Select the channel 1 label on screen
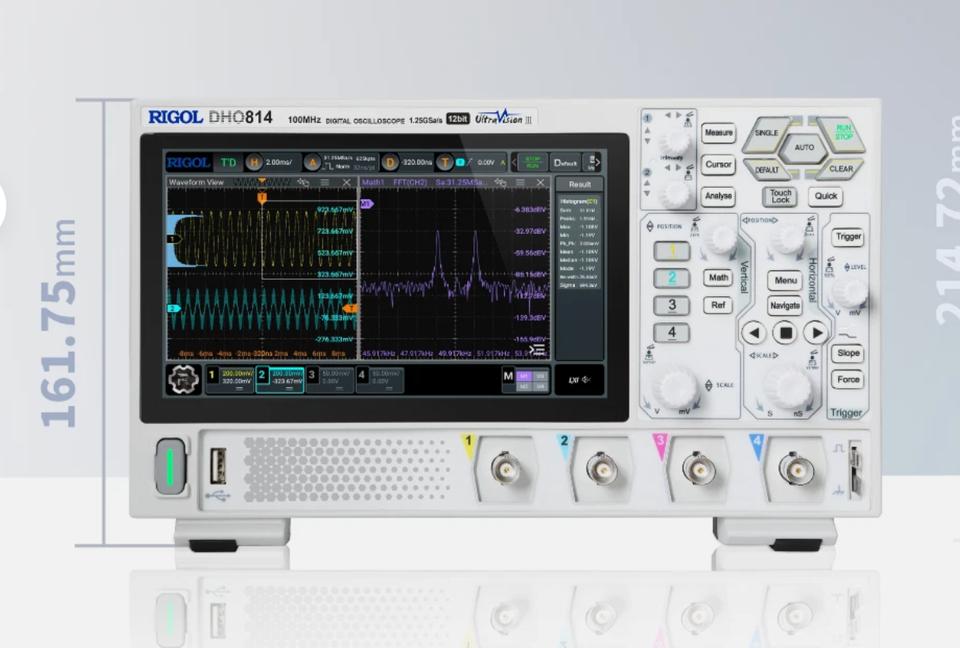960x648 pixels. click(x=212, y=375)
